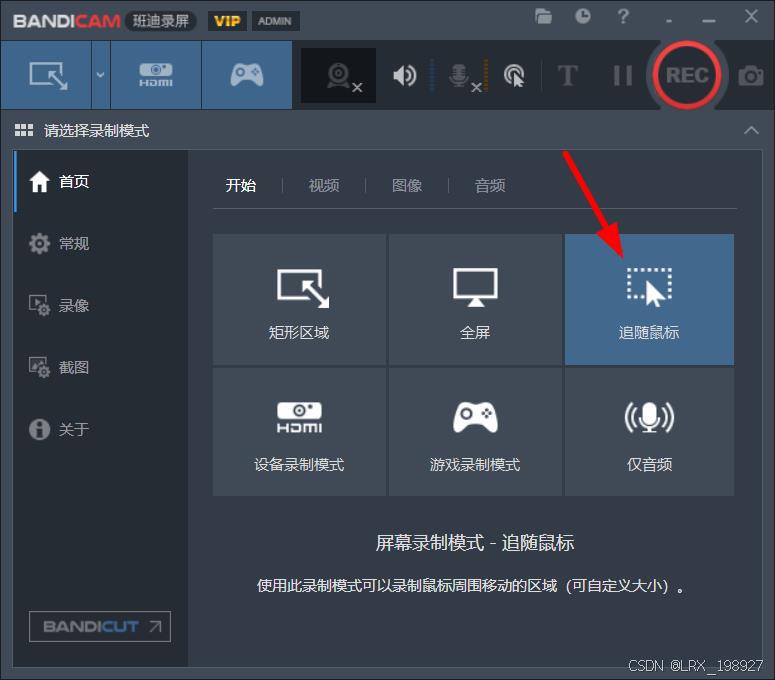Choose 游戏录制模式 game recording tile
The height and width of the screenshot is (680, 775).
click(475, 432)
